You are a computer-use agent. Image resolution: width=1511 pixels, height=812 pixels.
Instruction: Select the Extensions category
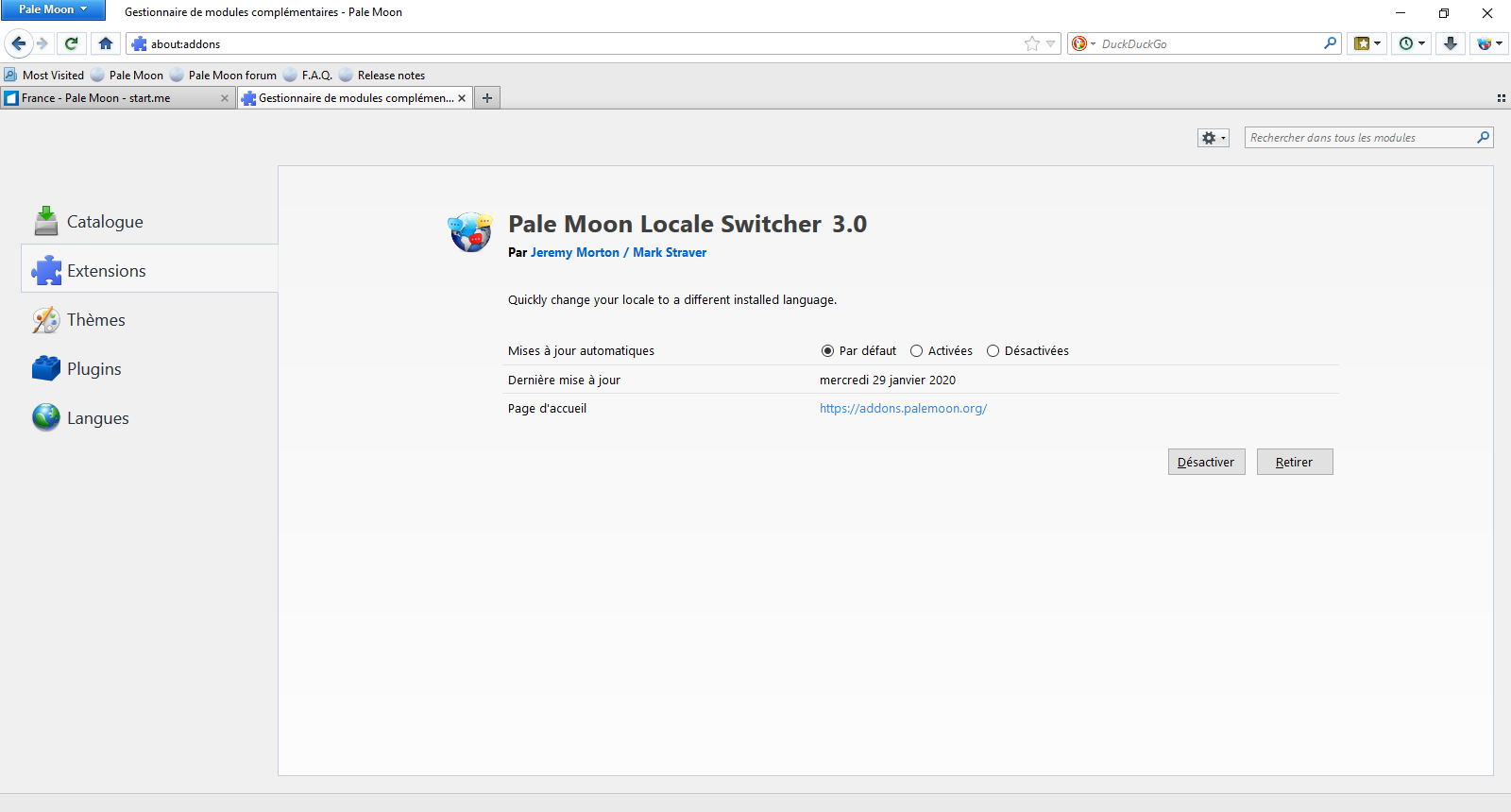(149, 270)
